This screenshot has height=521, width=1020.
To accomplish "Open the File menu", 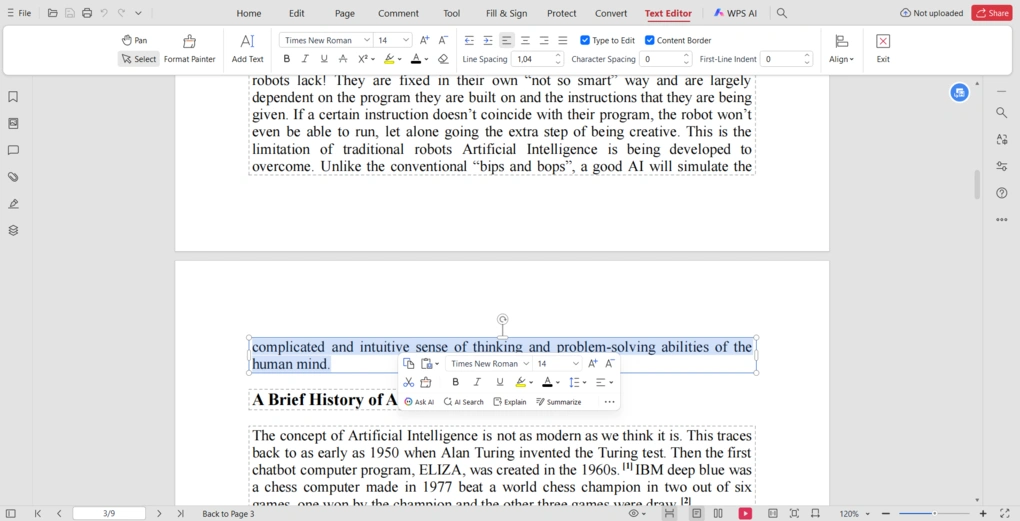I will (x=19, y=13).
